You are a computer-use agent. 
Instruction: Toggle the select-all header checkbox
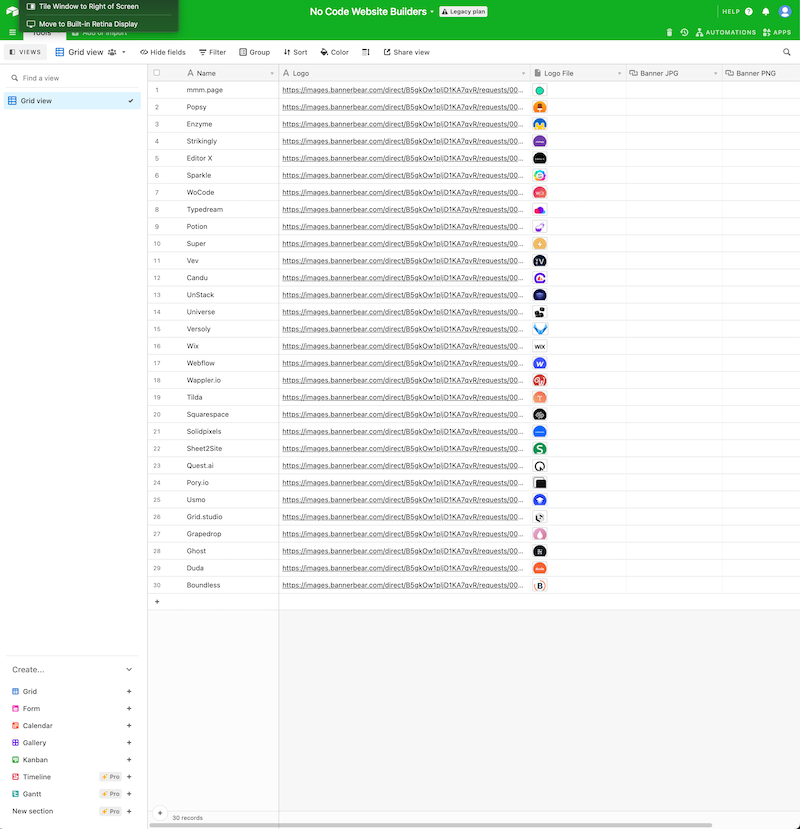point(157,73)
